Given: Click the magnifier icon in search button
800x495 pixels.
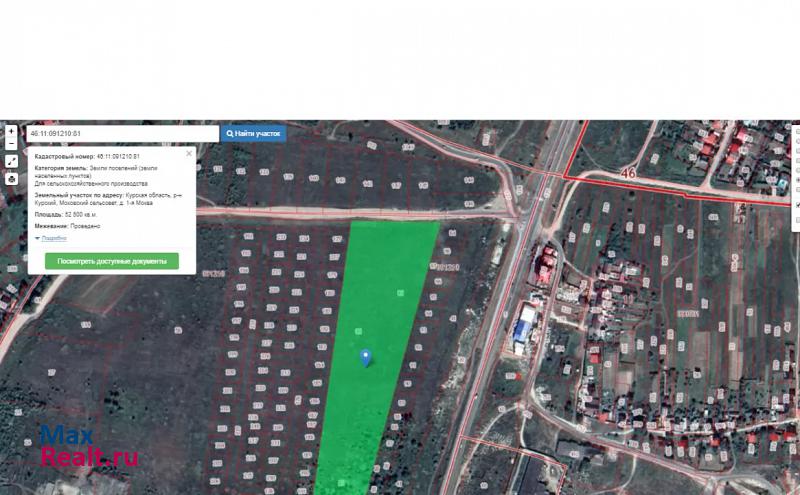Looking at the screenshot, I should (230, 133).
